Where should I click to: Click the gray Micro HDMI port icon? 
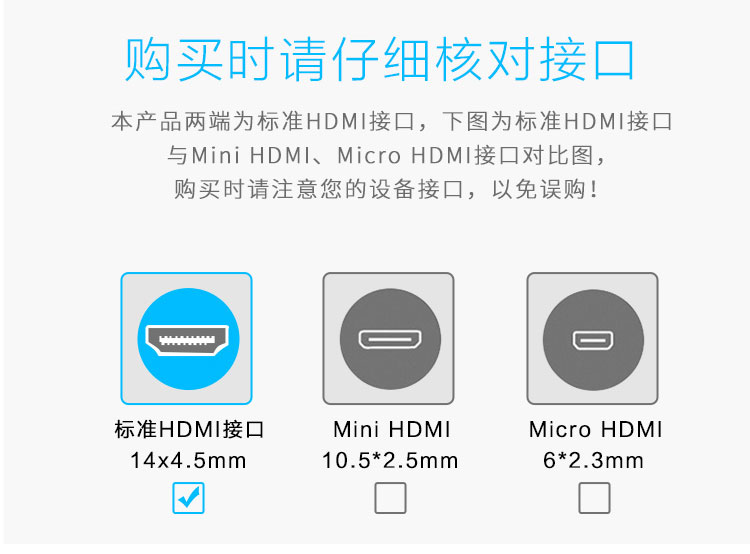pos(593,340)
